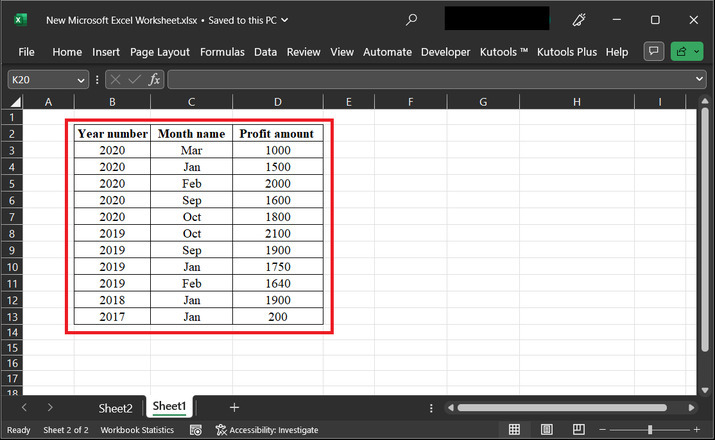The height and width of the screenshot is (440, 715).
Task: Open the Developer tab
Action: pyautogui.click(x=445, y=52)
